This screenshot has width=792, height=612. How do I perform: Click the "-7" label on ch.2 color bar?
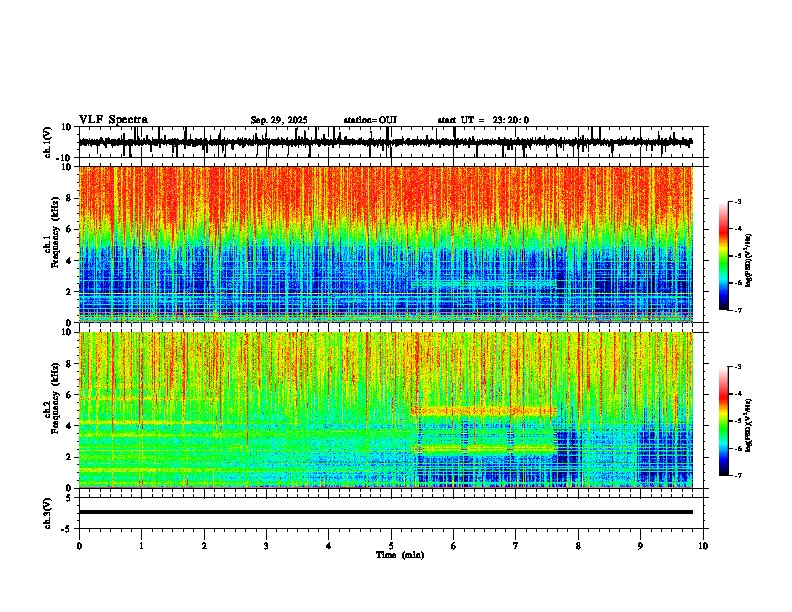738,476
